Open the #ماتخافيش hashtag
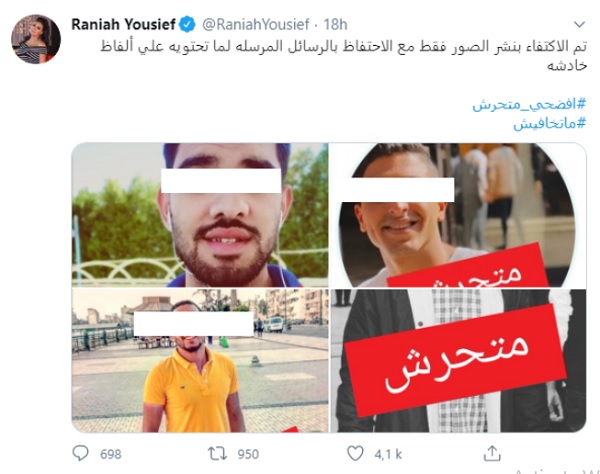600x474 pixels. tap(549, 123)
